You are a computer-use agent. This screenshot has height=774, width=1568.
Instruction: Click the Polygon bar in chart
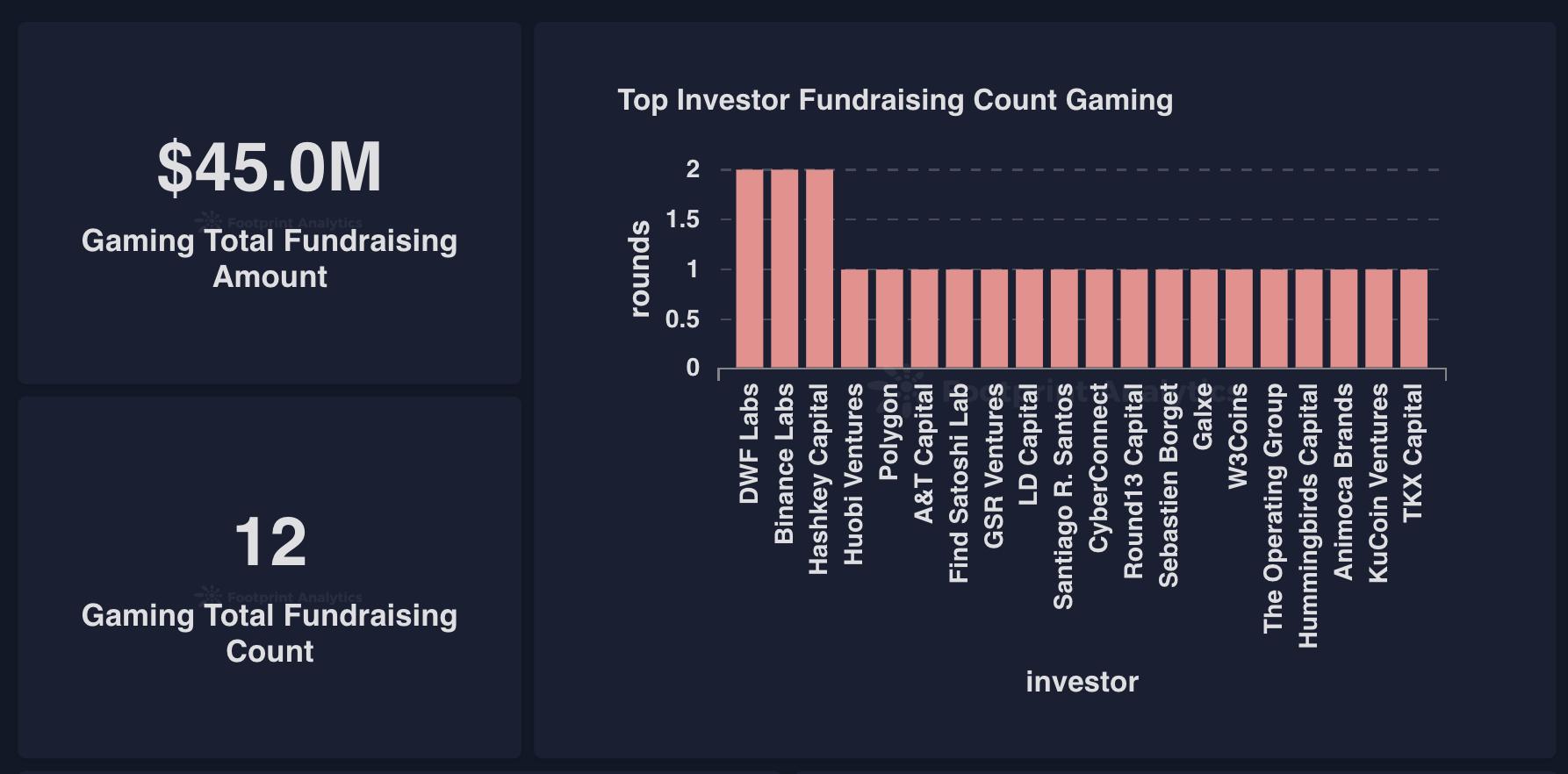(889, 319)
